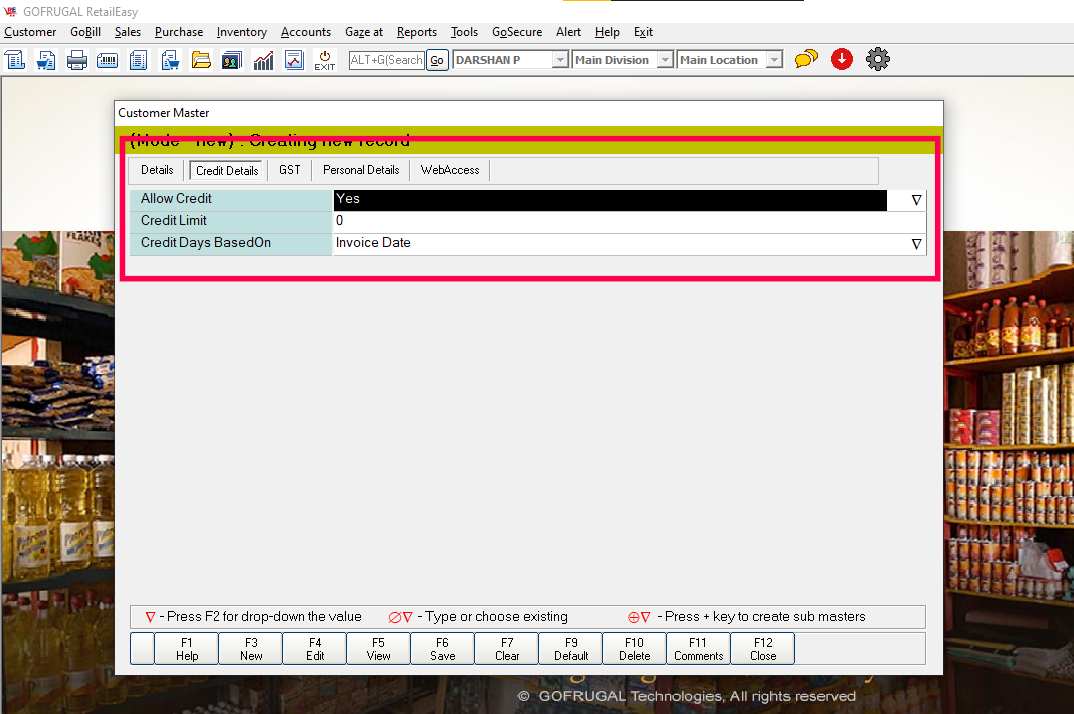
Task: Open the Reports menu
Action: [416, 32]
